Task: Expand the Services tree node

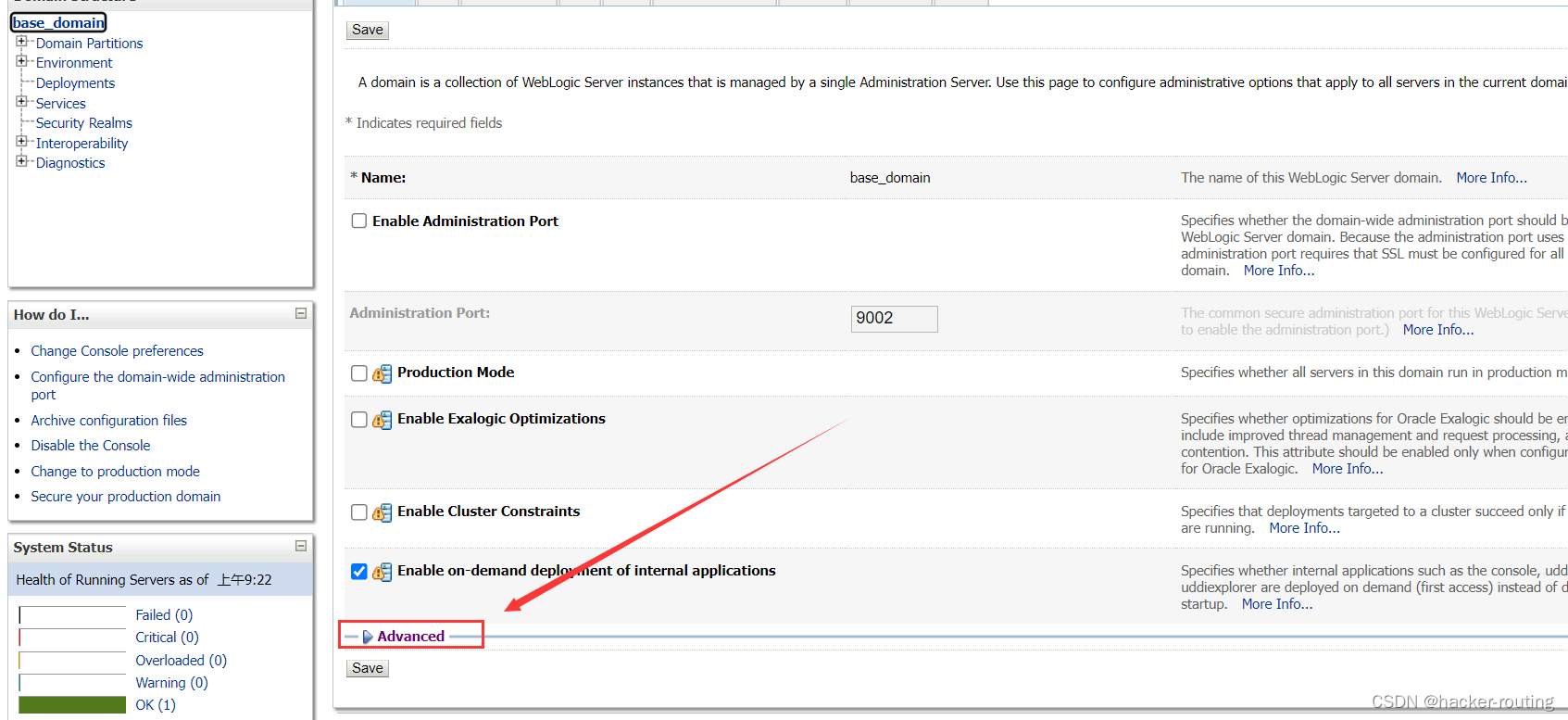Action: point(21,102)
